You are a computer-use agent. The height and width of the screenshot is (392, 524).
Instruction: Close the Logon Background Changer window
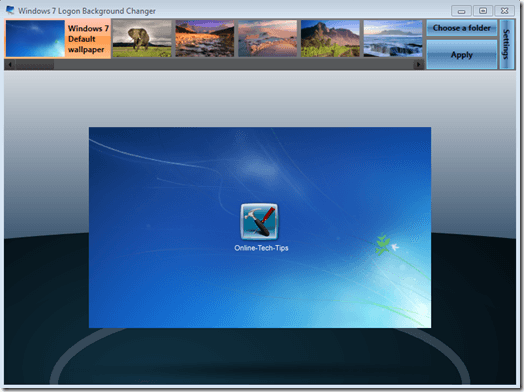coord(505,11)
